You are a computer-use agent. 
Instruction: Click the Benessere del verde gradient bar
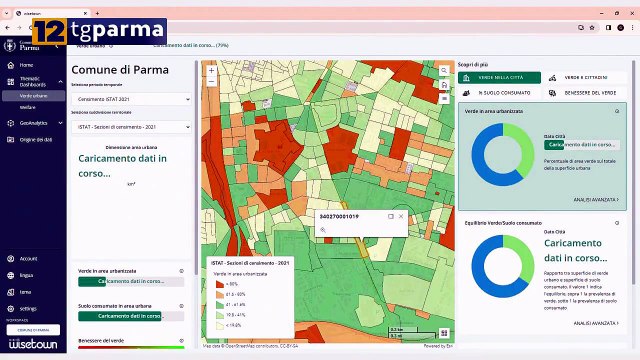pos(131,348)
